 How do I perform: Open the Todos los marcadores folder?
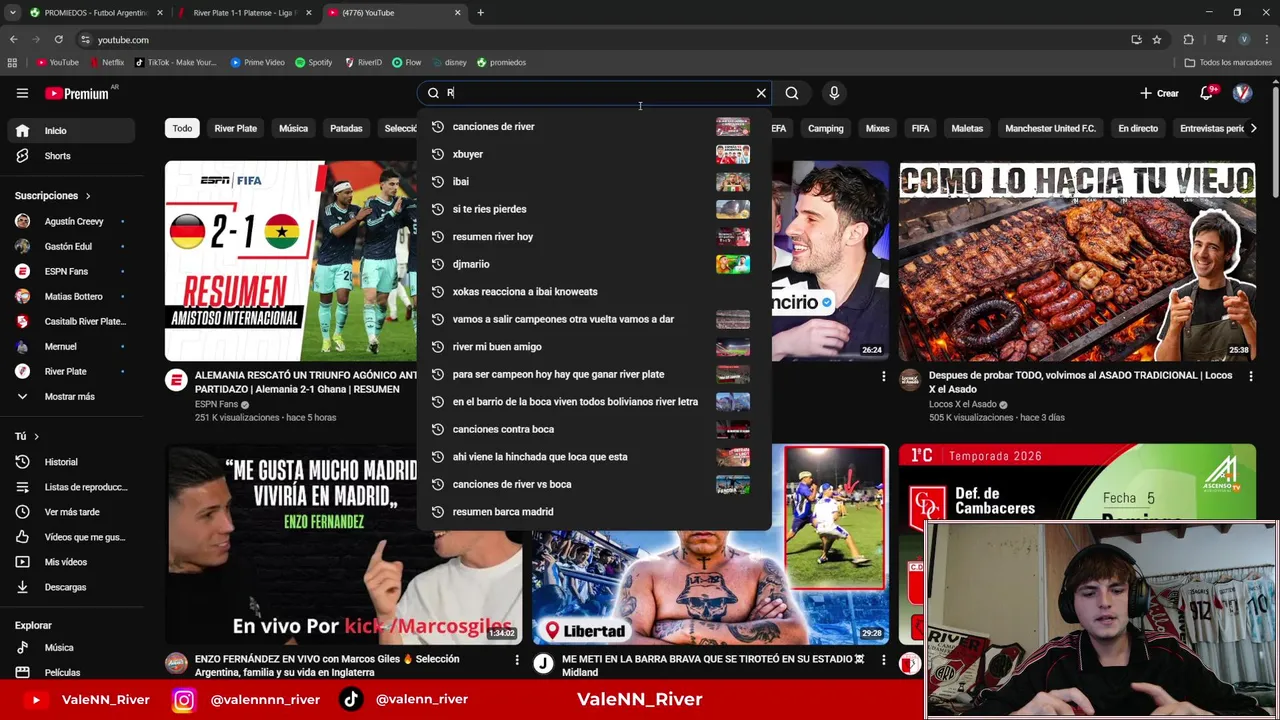(1228, 62)
